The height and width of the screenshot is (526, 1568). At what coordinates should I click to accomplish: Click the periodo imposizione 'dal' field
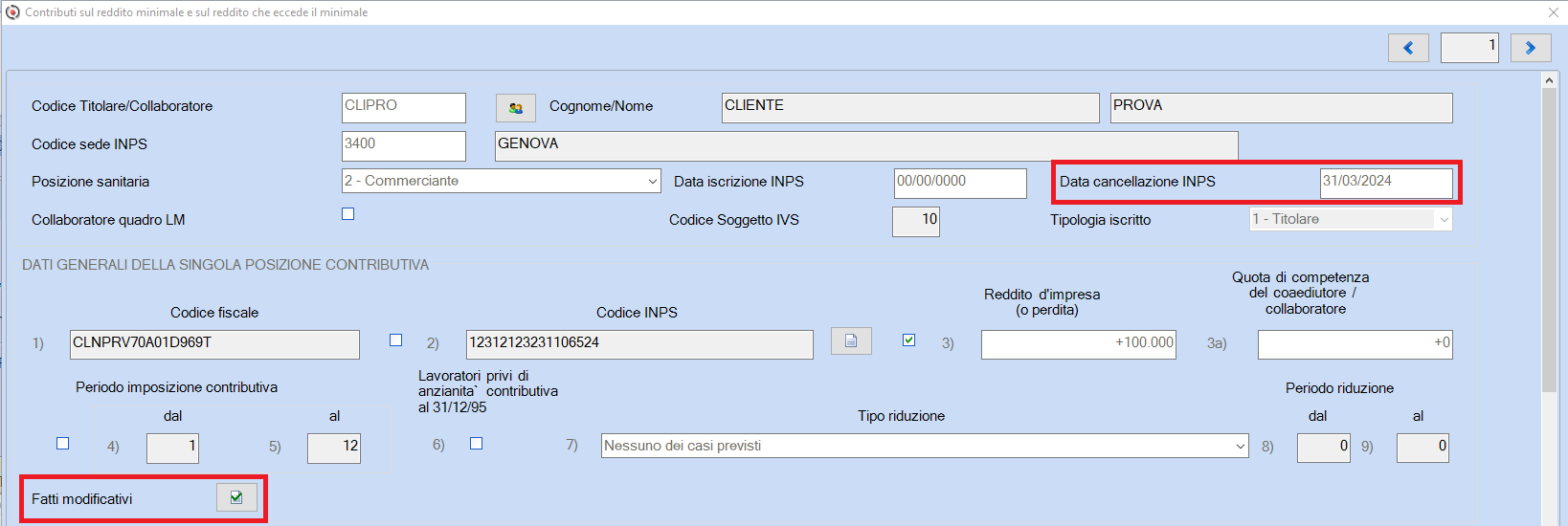click(172, 448)
